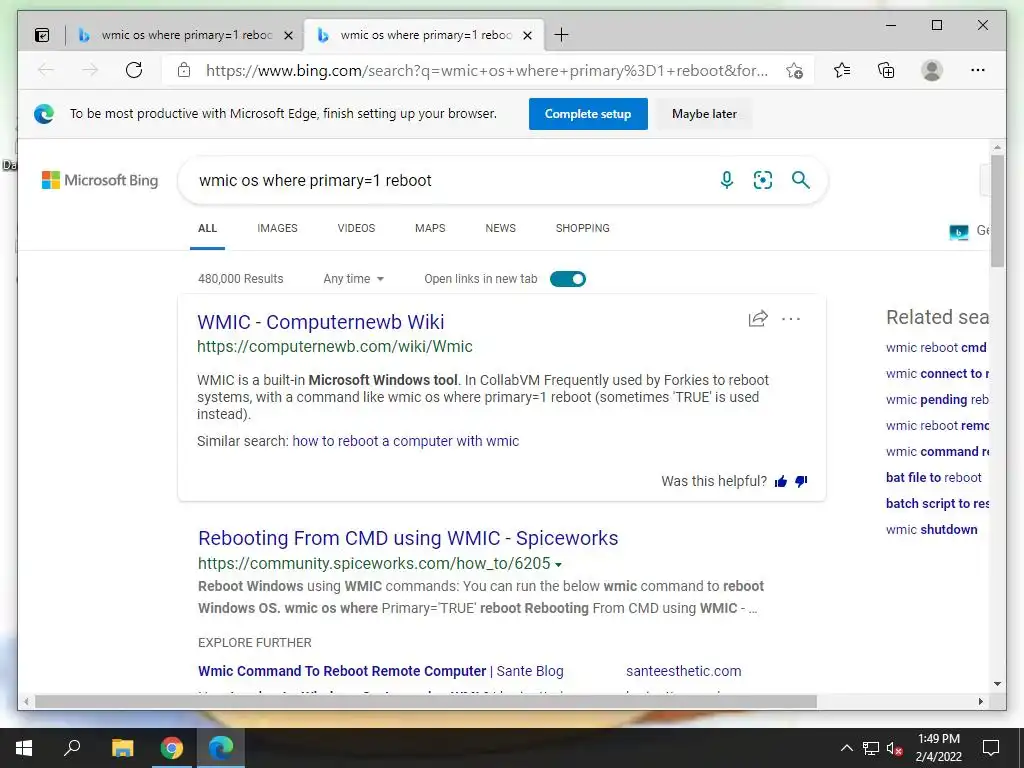The height and width of the screenshot is (768, 1024).
Task: Click in the Bing search query box
Action: tap(451, 180)
